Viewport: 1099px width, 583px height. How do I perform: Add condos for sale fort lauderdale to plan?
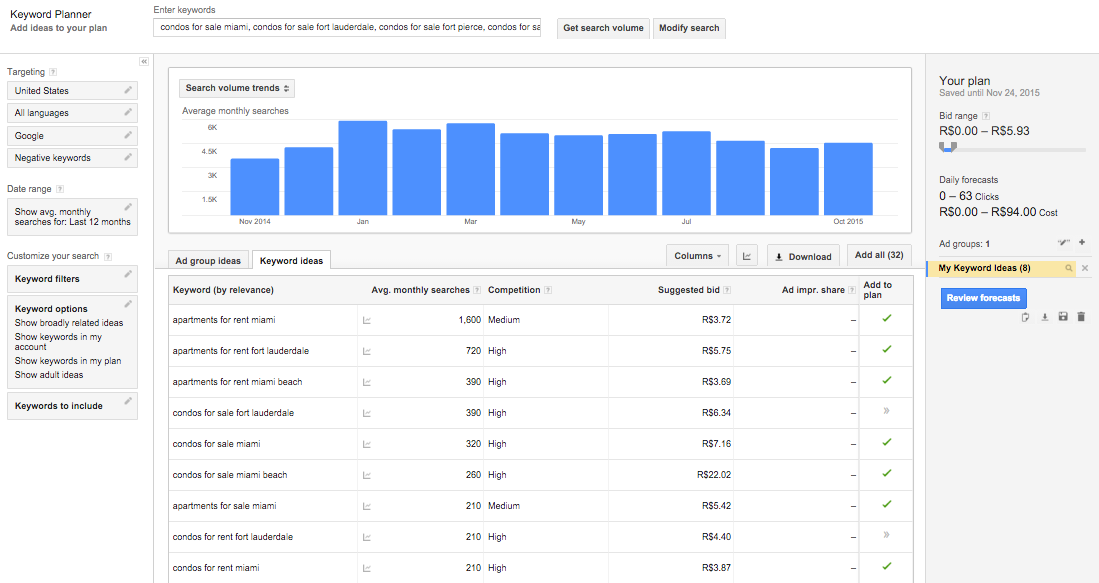point(887,411)
